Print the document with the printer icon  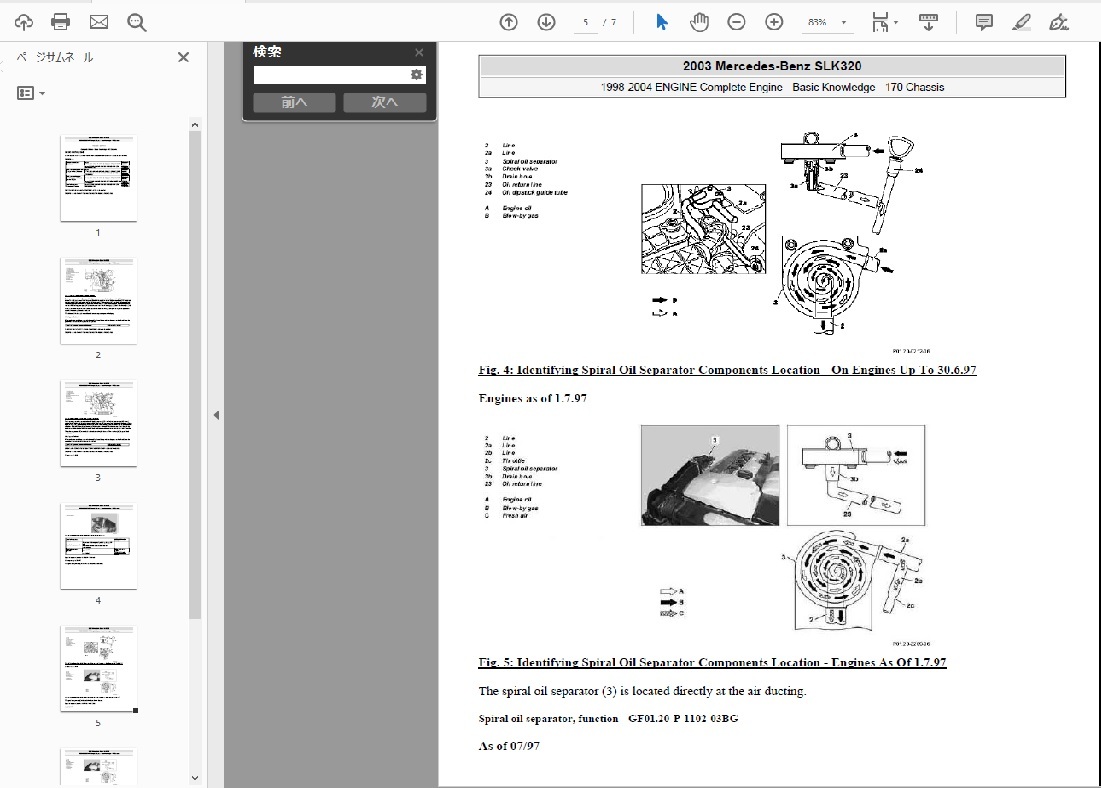tap(61, 22)
